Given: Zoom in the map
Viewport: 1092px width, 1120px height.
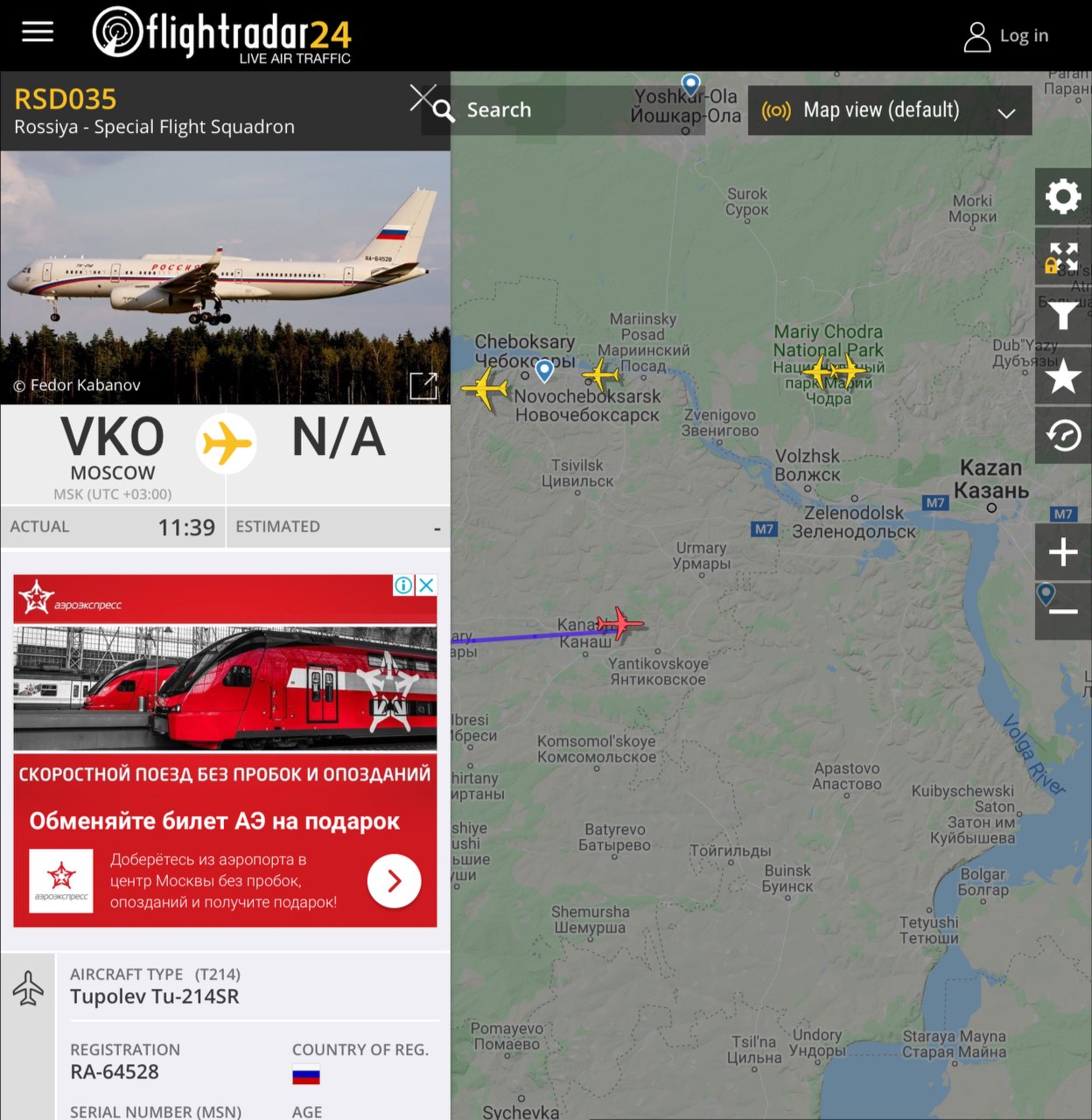Looking at the screenshot, I should pyautogui.click(x=1063, y=552).
